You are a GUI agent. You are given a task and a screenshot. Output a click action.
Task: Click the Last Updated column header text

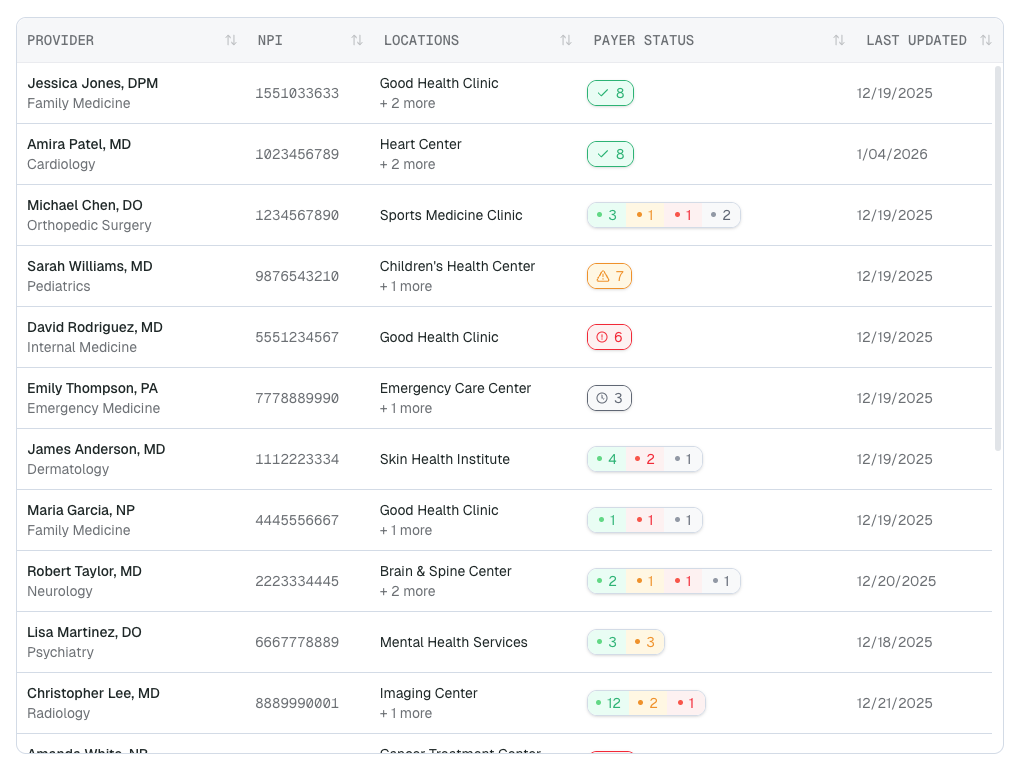click(916, 40)
